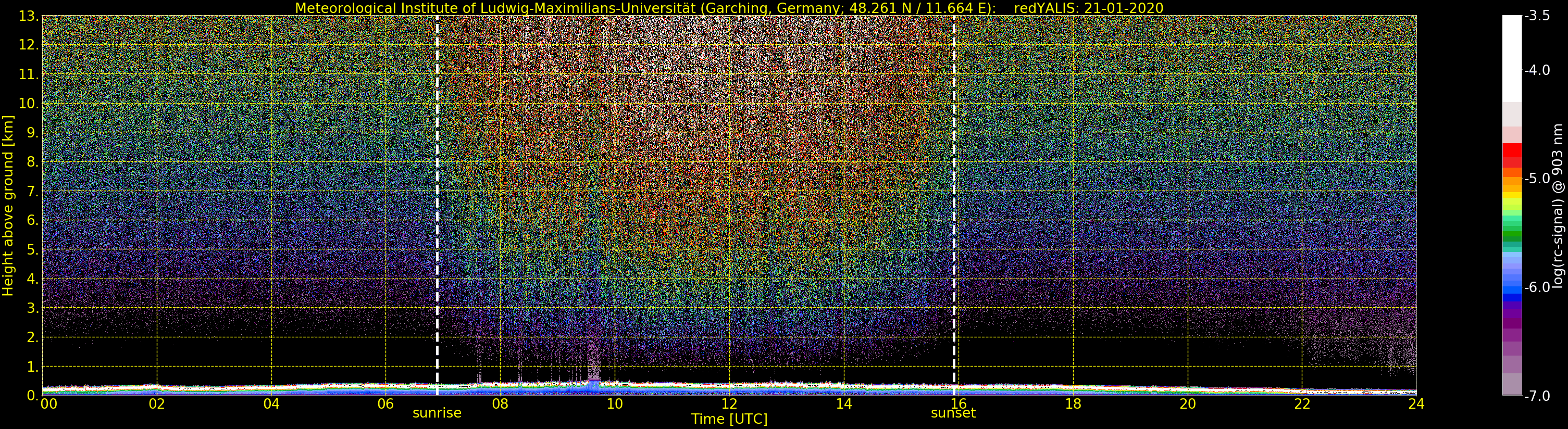Click the sunset label below the axis

coord(953,413)
